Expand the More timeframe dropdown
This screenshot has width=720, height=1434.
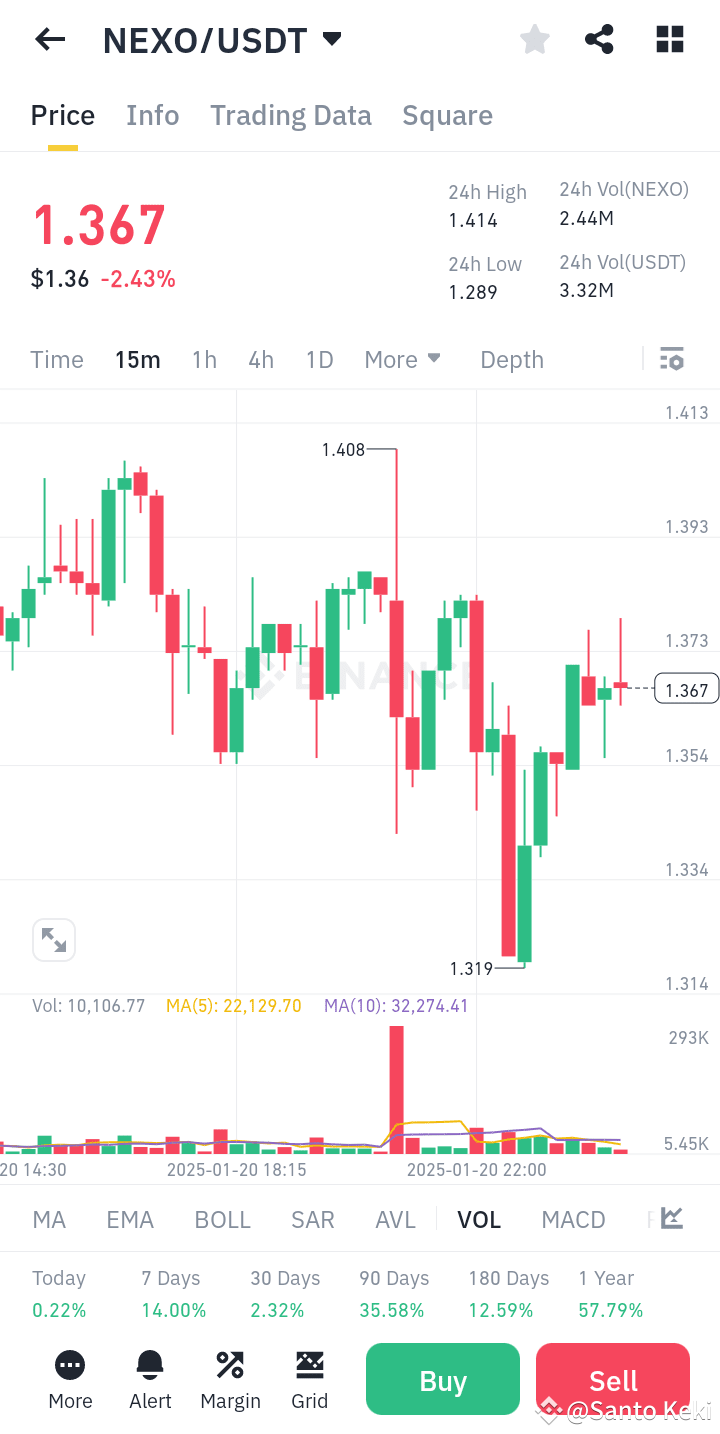(403, 358)
